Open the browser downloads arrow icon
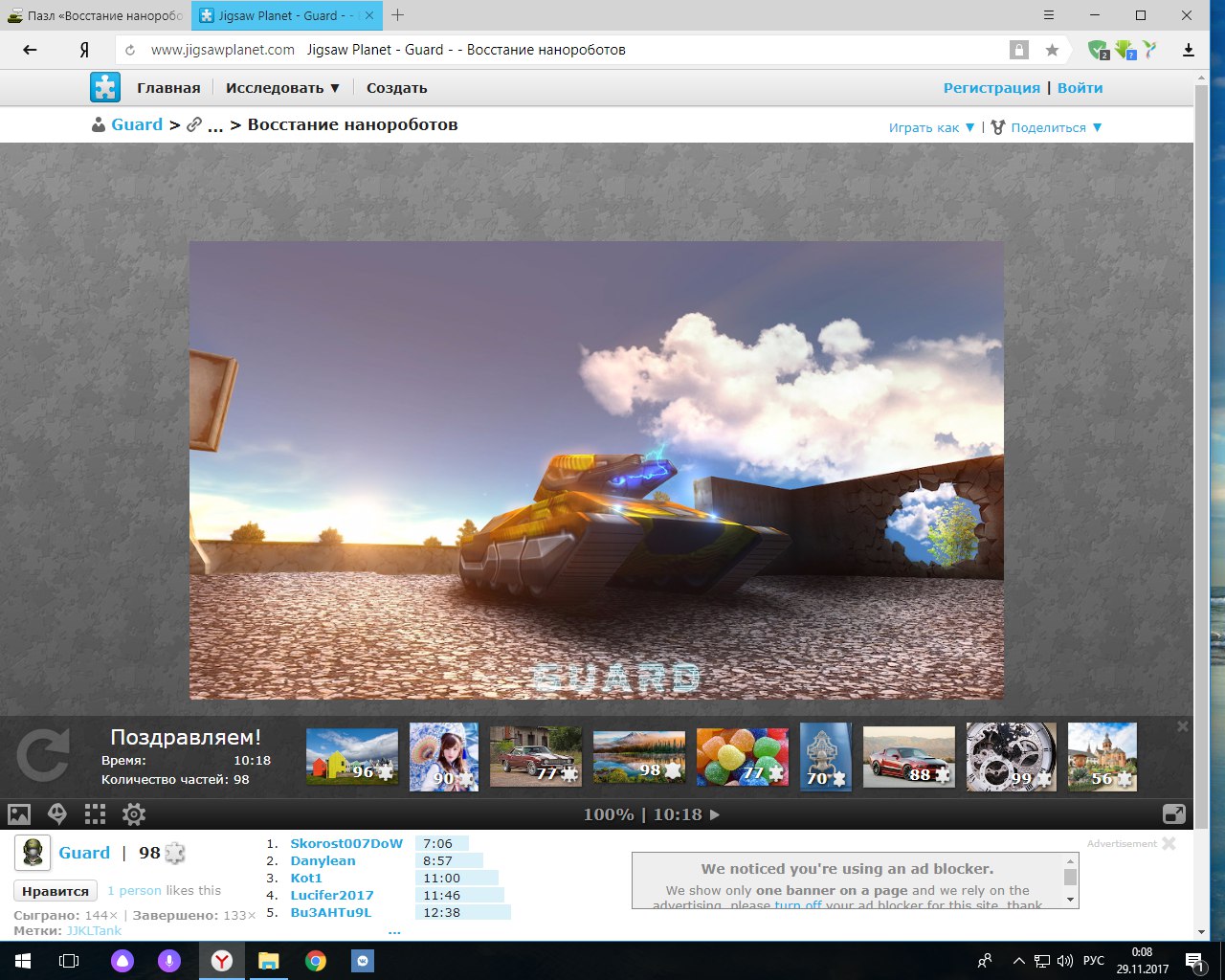 click(x=1189, y=50)
